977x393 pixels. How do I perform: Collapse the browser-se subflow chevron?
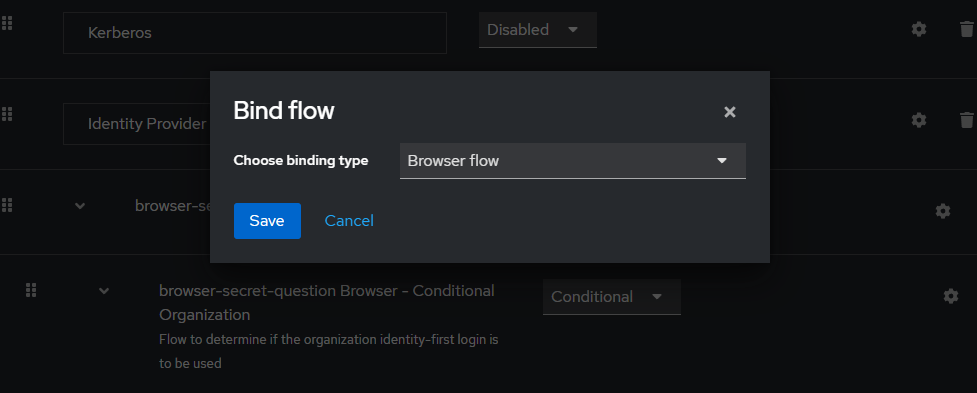(80, 206)
